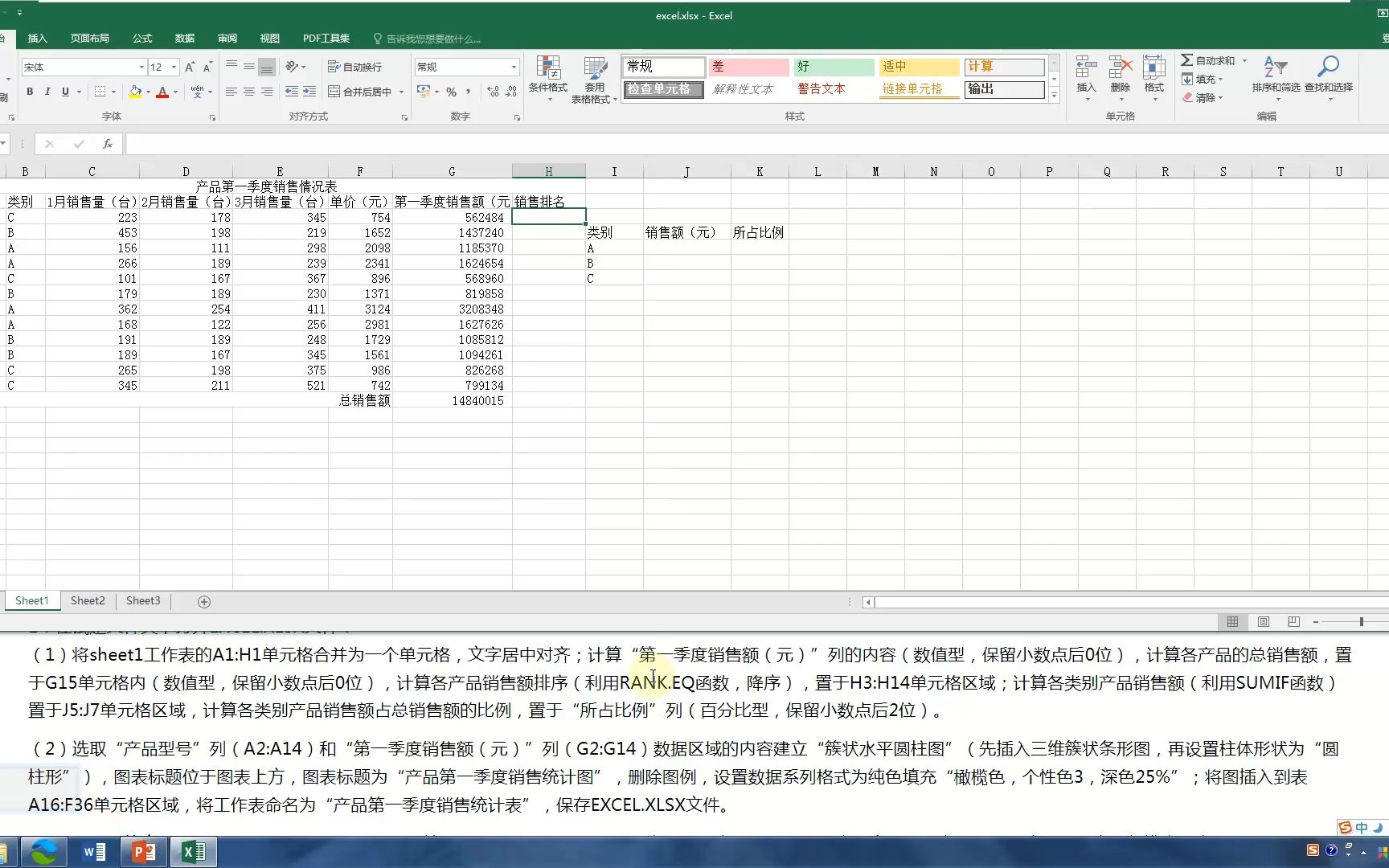Toggle 自动换行 wrap text
The width and height of the screenshot is (1389, 868).
click(x=354, y=67)
